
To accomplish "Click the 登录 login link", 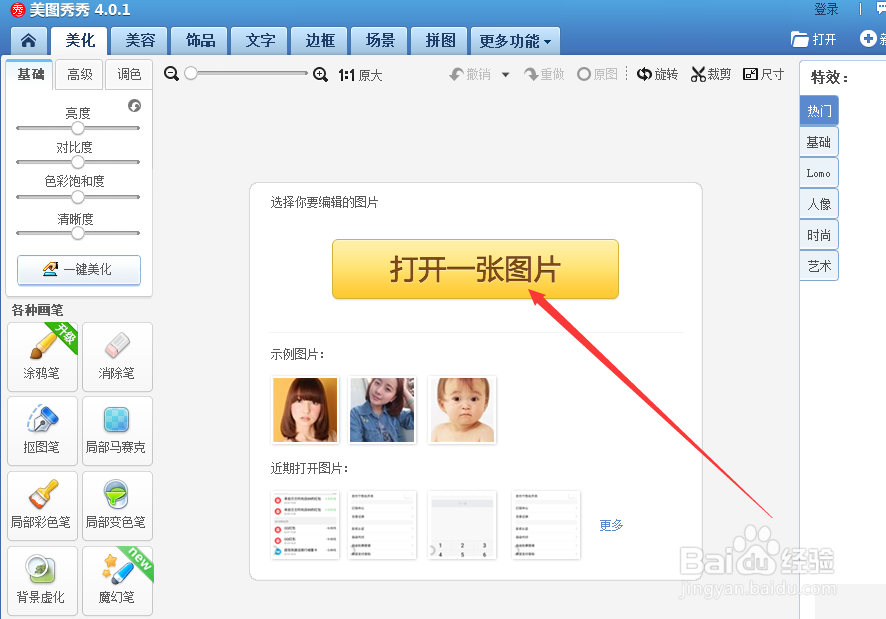I will (x=826, y=9).
